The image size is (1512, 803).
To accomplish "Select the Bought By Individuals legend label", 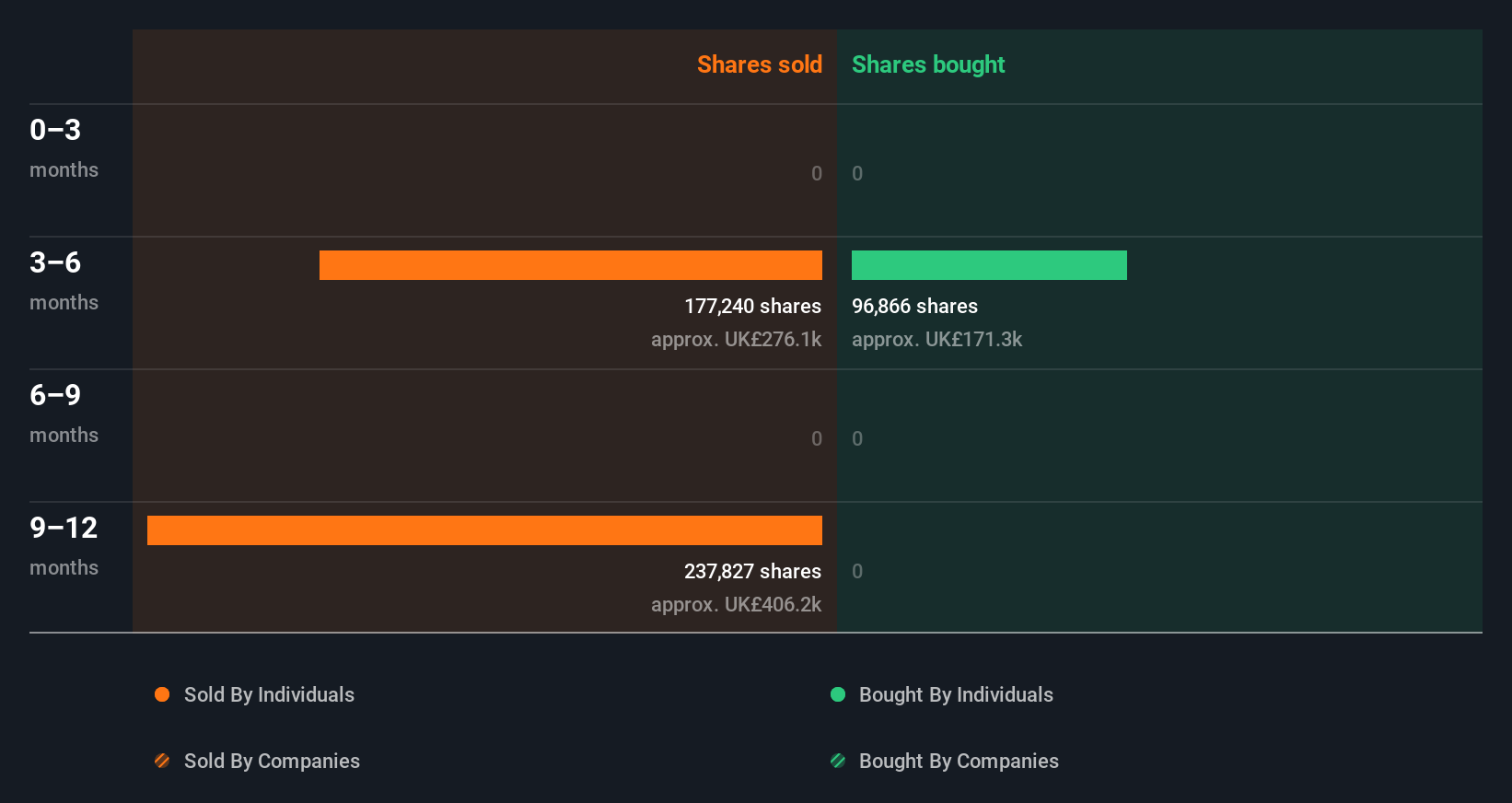I will pyautogui.click(x=956, y=695).
